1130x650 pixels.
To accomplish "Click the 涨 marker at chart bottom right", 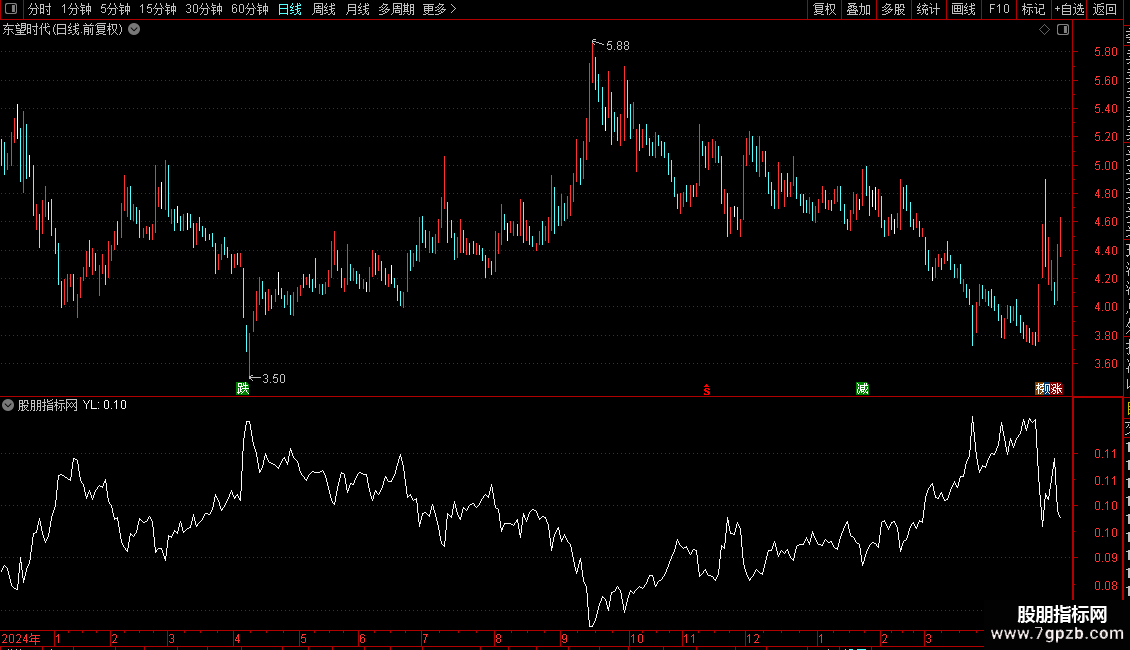I will click(x=1056, y=388).
